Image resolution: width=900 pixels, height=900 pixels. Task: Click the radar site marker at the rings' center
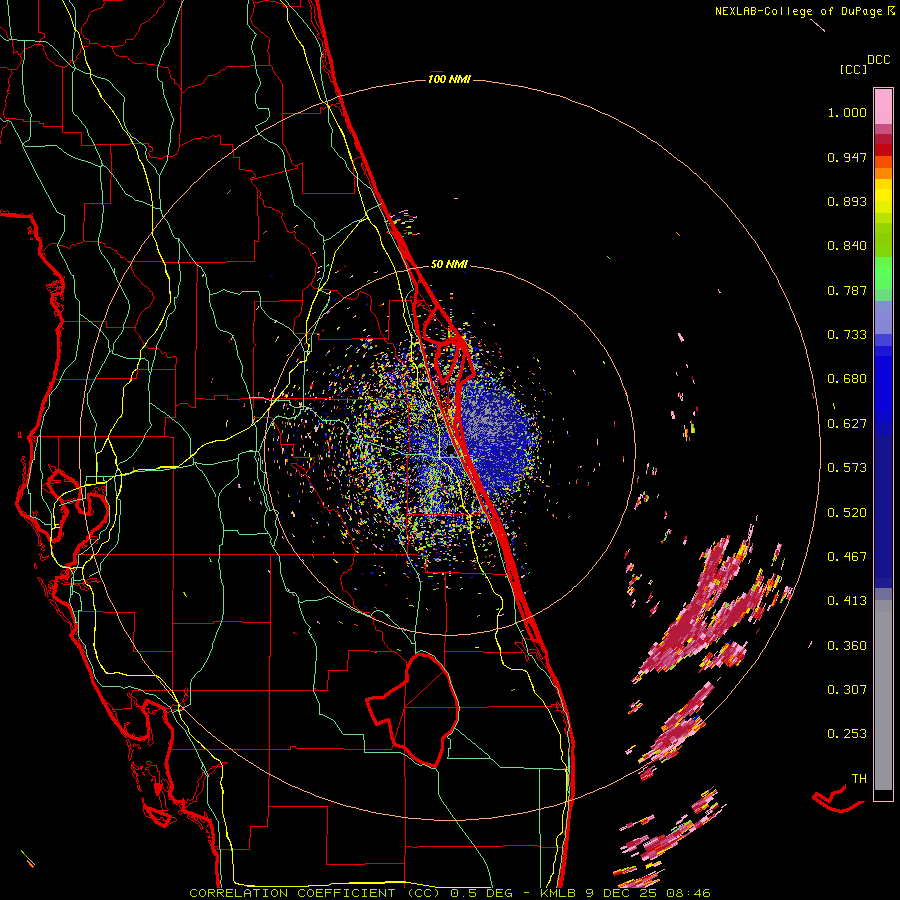(450, 450)
